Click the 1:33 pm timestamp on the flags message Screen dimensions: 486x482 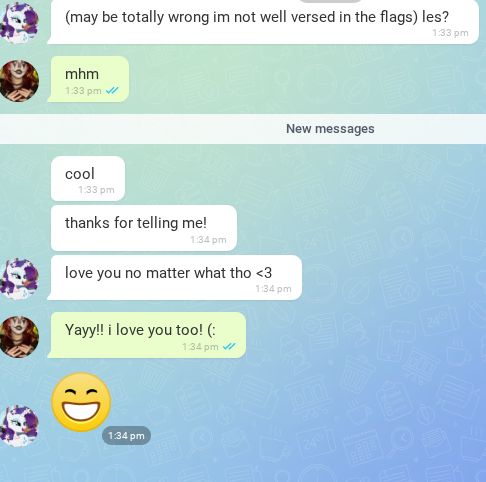point(450,33)
